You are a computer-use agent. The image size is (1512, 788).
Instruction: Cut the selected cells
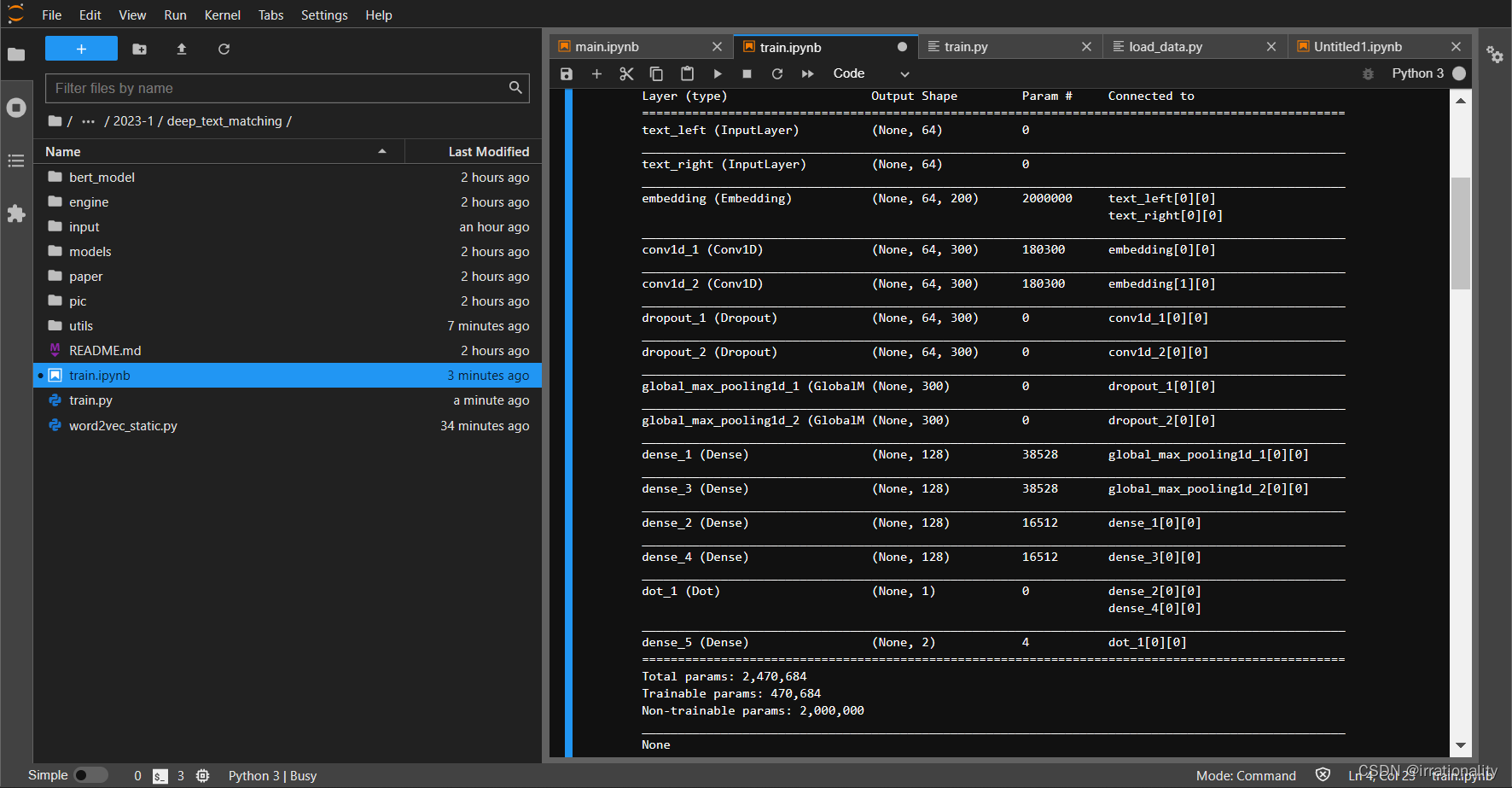click(x=626, y=73)
